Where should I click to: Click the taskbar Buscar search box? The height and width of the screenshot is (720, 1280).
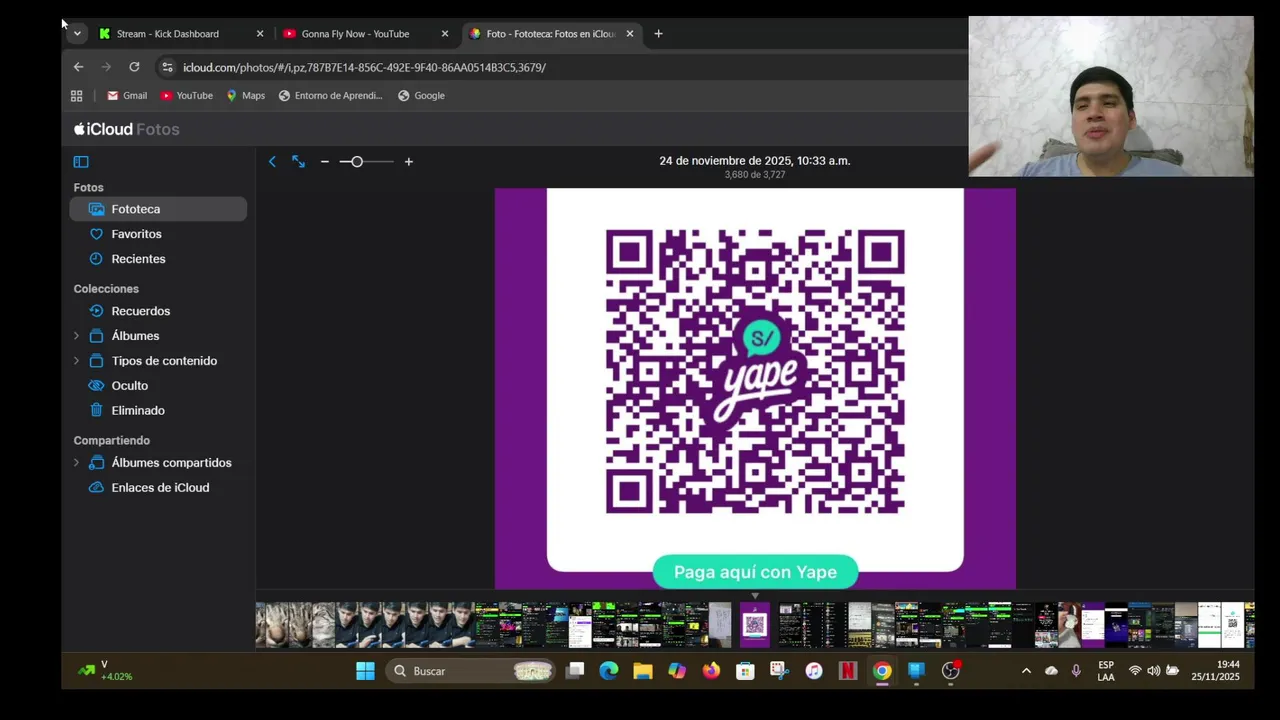(472, 671)
